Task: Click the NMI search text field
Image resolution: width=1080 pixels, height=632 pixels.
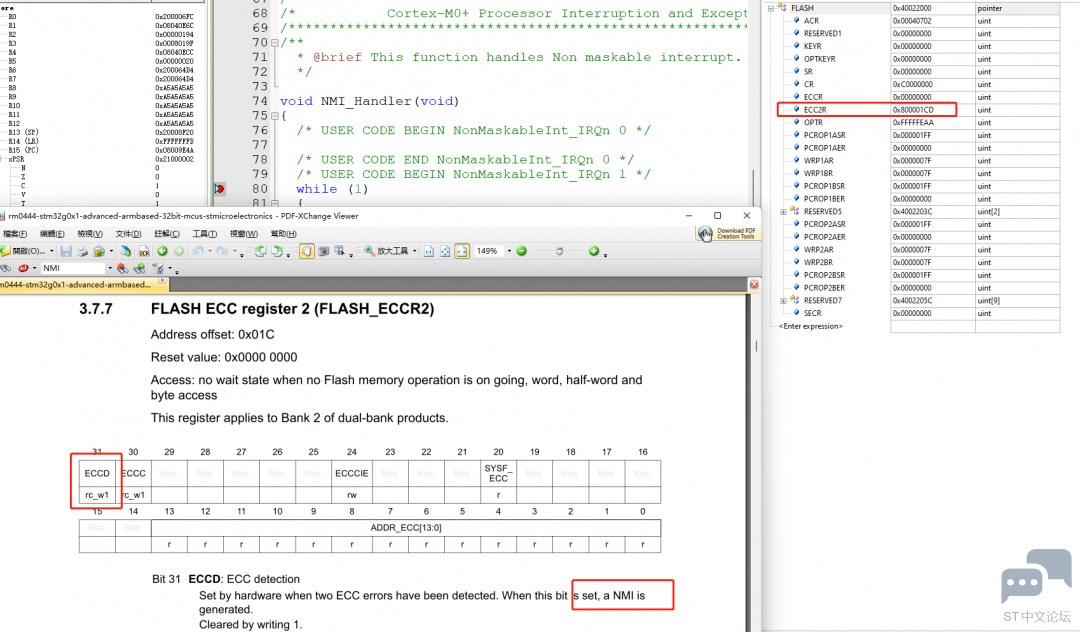Action: [70, 268]
